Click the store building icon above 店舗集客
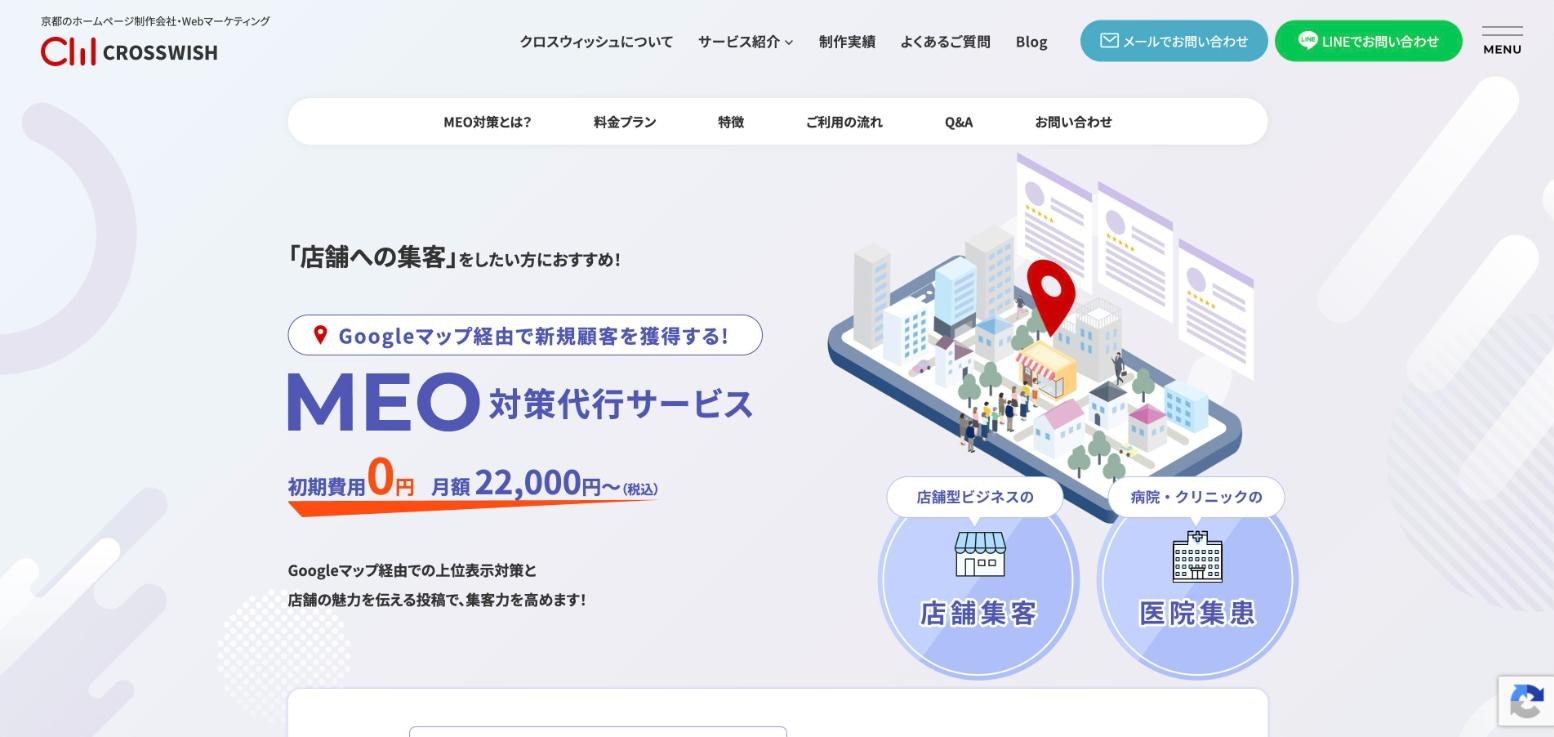Image resolution: width=1554 pixels, height=737 pixels. point(979,554)
